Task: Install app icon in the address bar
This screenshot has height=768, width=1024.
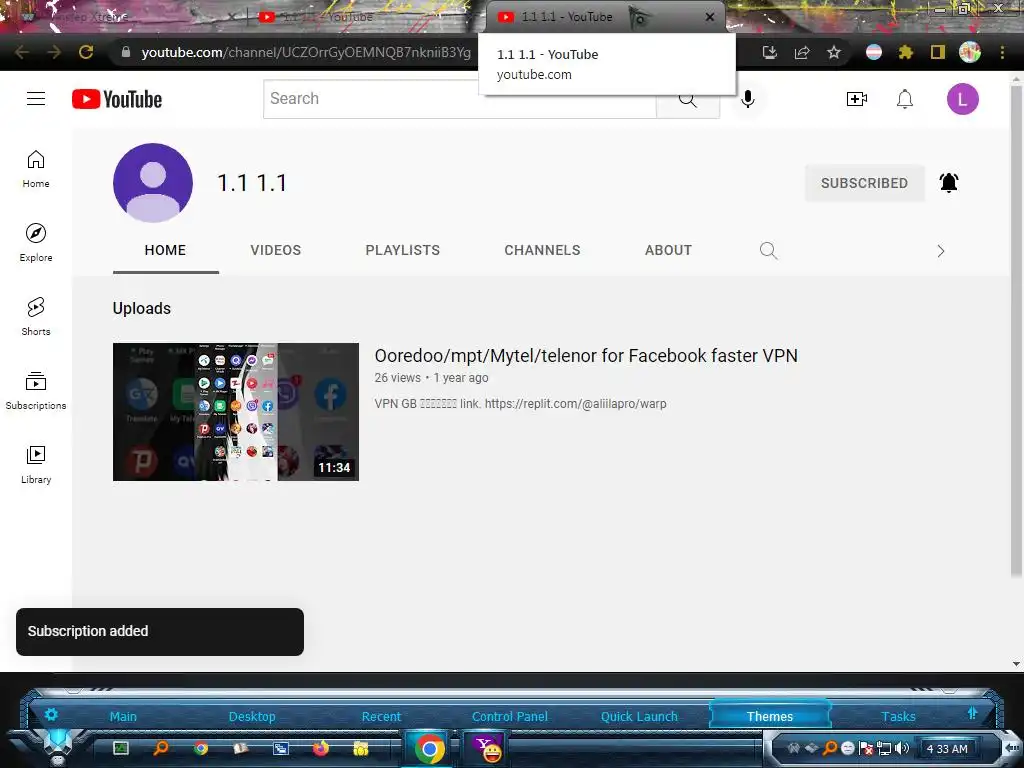Action: [769, 52]
